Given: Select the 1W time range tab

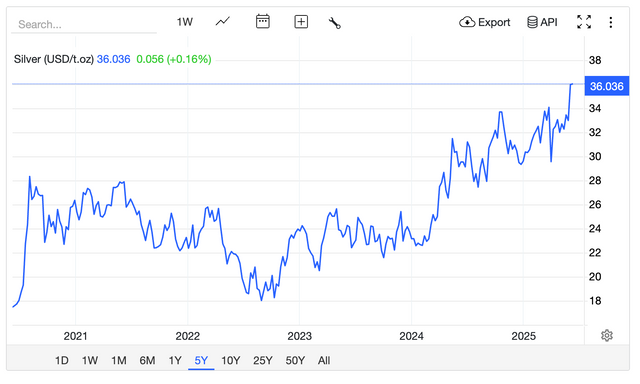Looking at the screenshot, I should click(x=90, y=360).
